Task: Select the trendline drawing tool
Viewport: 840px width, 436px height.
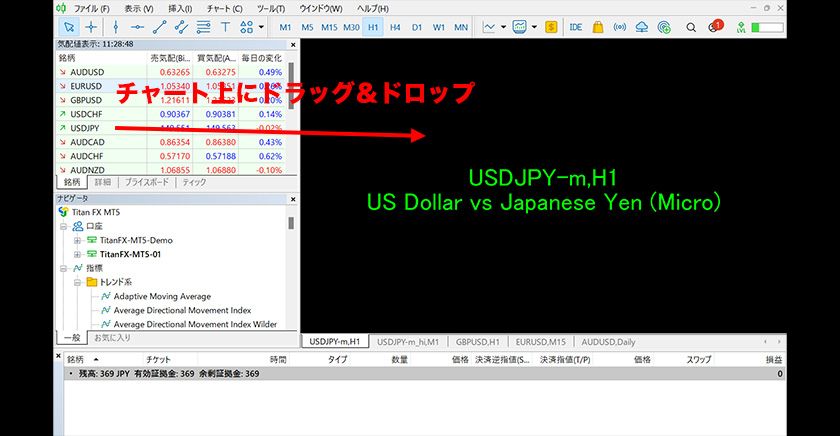Action: click(159, 27)
